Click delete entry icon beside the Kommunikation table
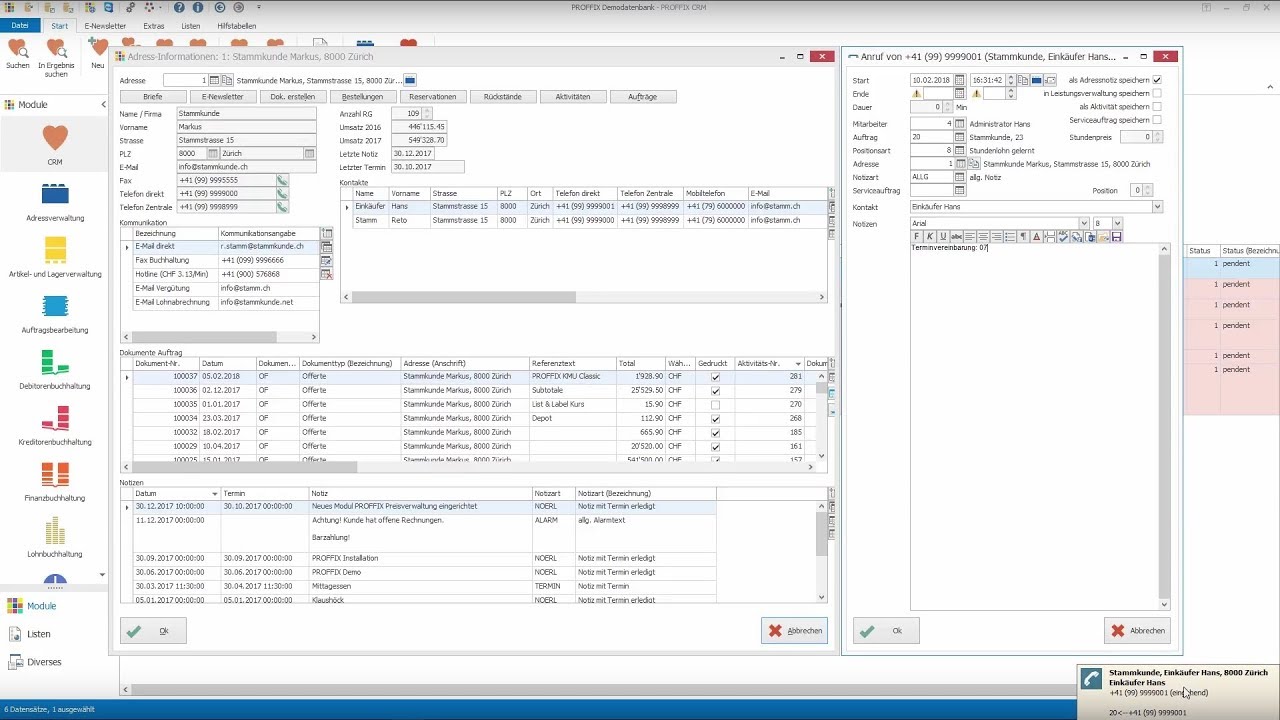Viewport: 1280px width, 720px height. click(326, 273)
